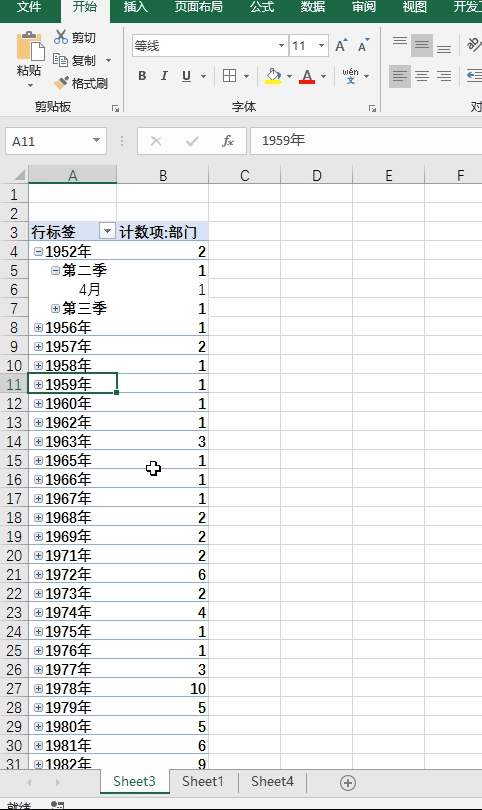
Task: Click bottom align icon
Action: click(x=444, y=47)
